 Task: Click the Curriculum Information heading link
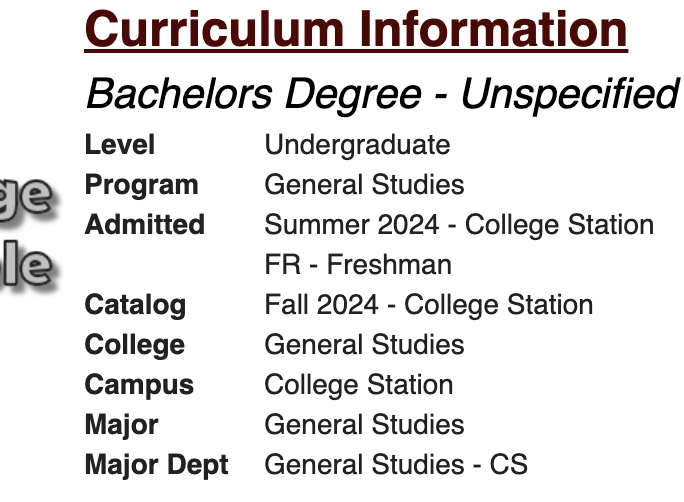pos(356,30)
